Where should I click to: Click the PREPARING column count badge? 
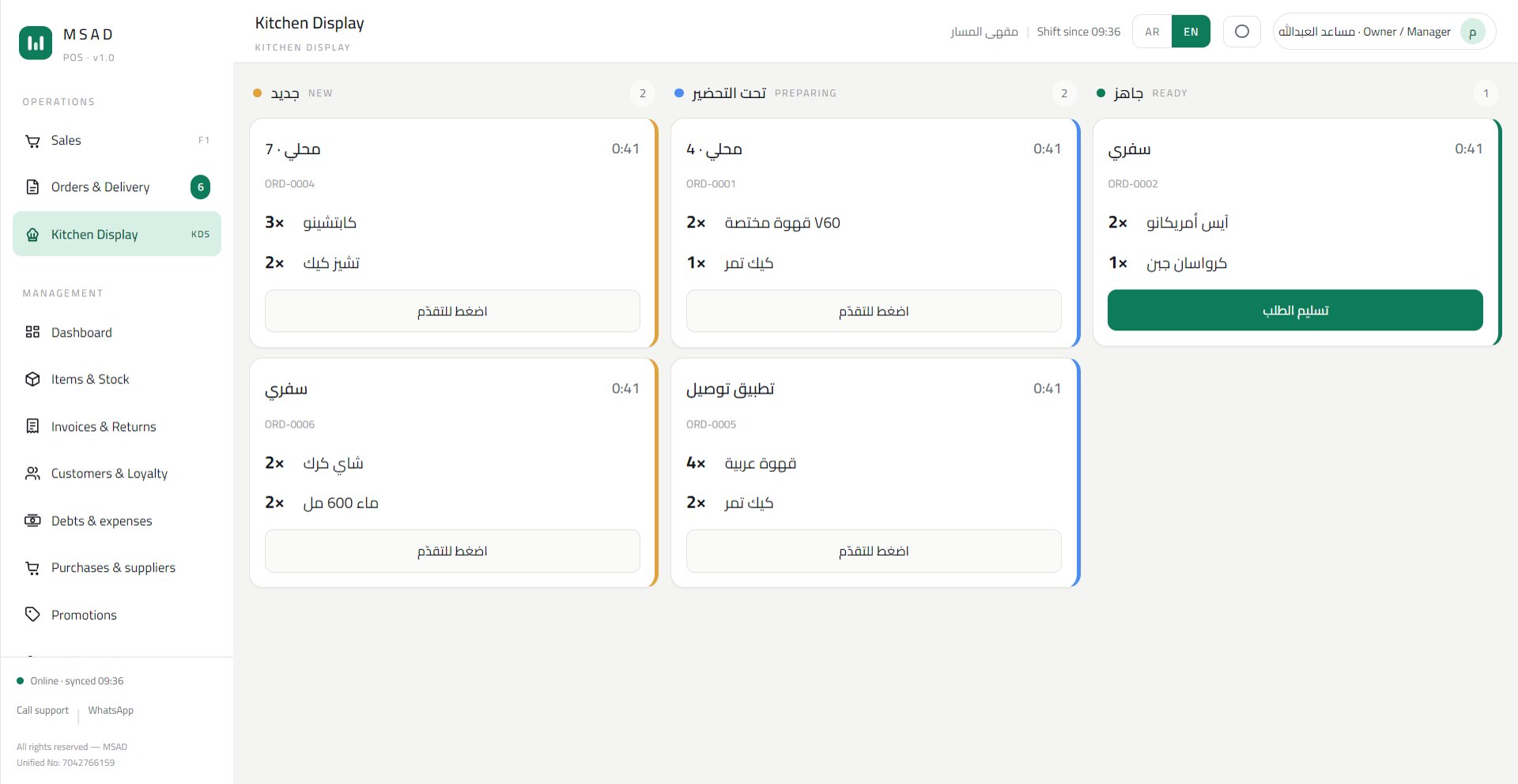click(1064, 93)
